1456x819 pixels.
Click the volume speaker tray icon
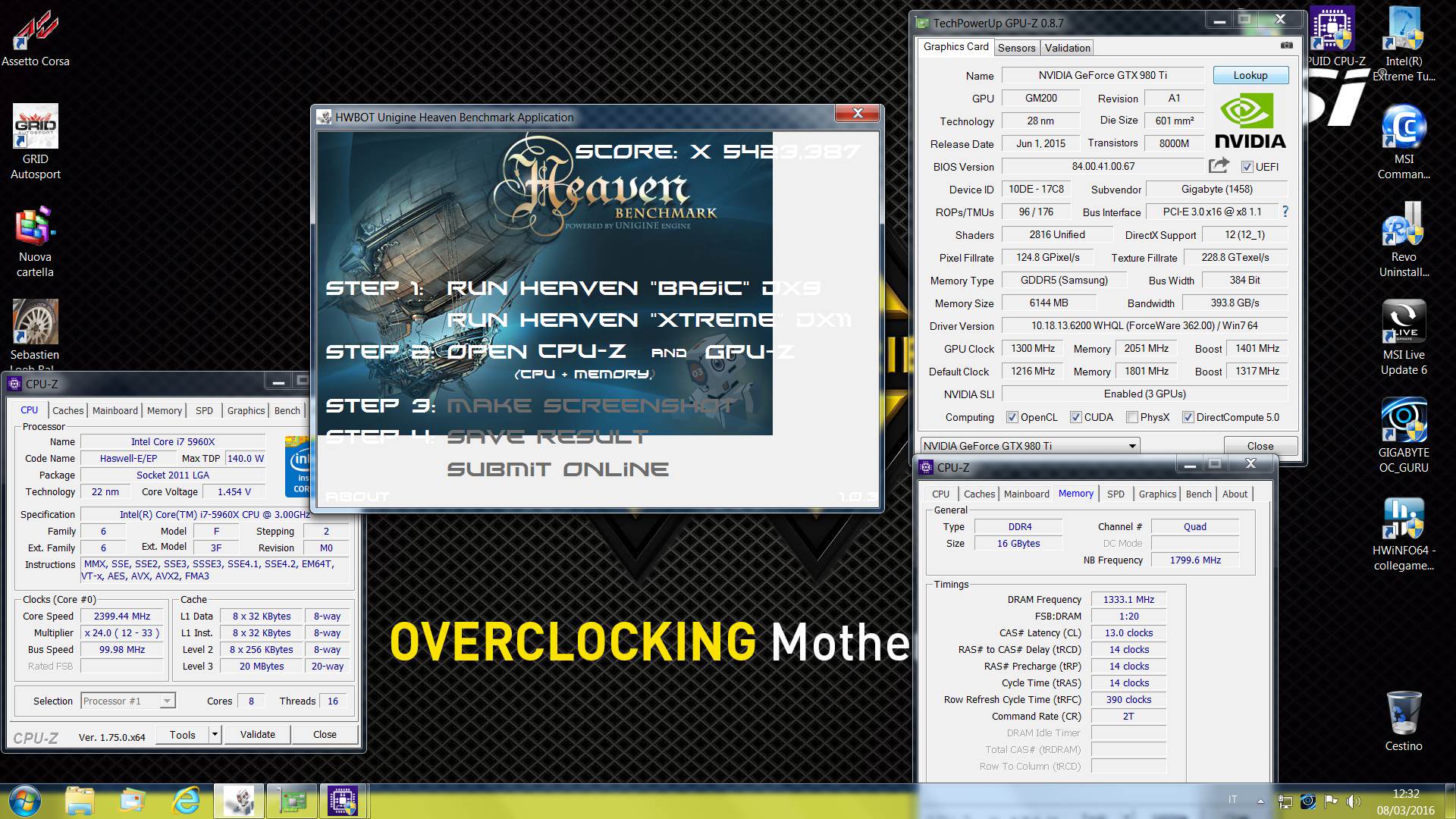pyautogui.click(x=1354, y=801)
